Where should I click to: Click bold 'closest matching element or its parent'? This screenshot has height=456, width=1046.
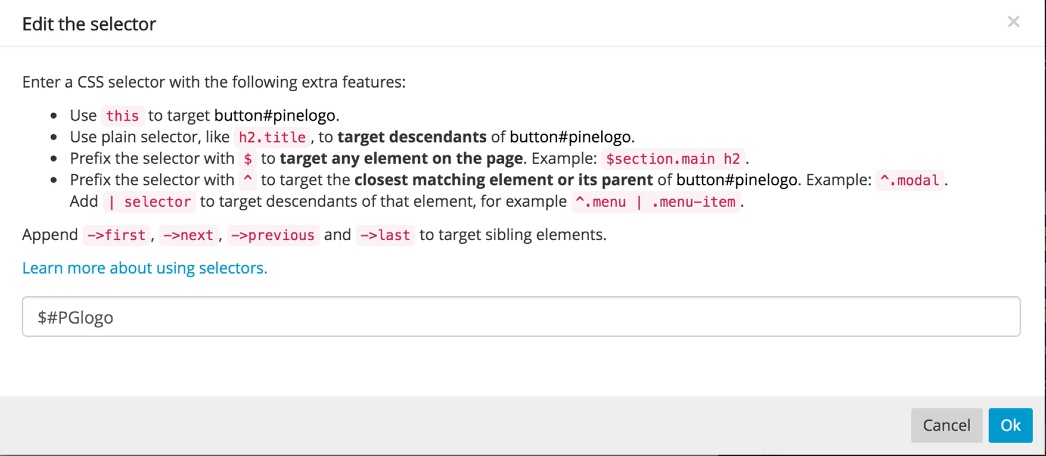[504, 180]
